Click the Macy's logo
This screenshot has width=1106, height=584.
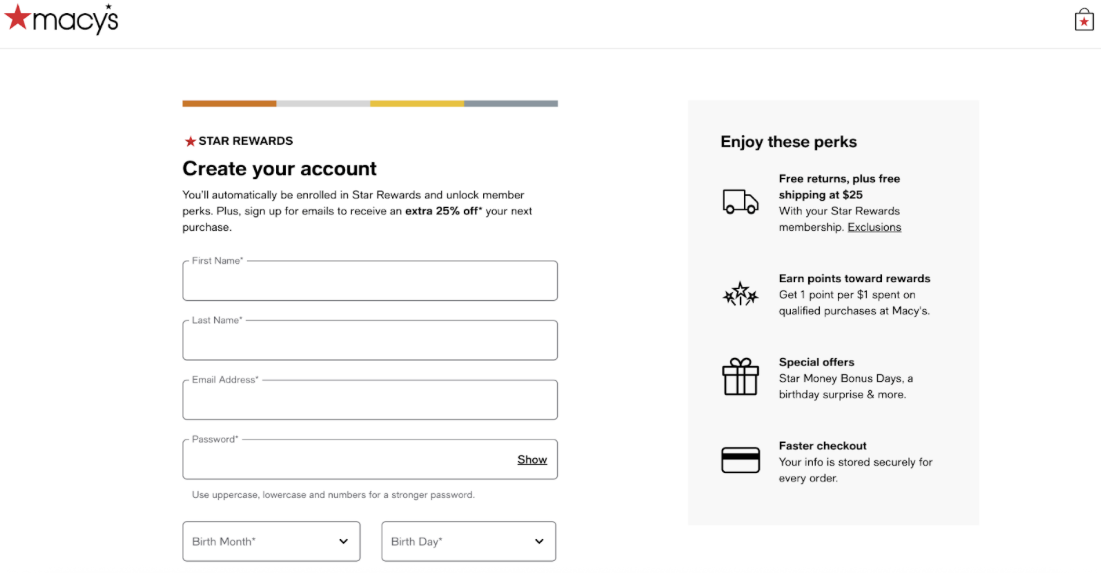tap(62, 19)
